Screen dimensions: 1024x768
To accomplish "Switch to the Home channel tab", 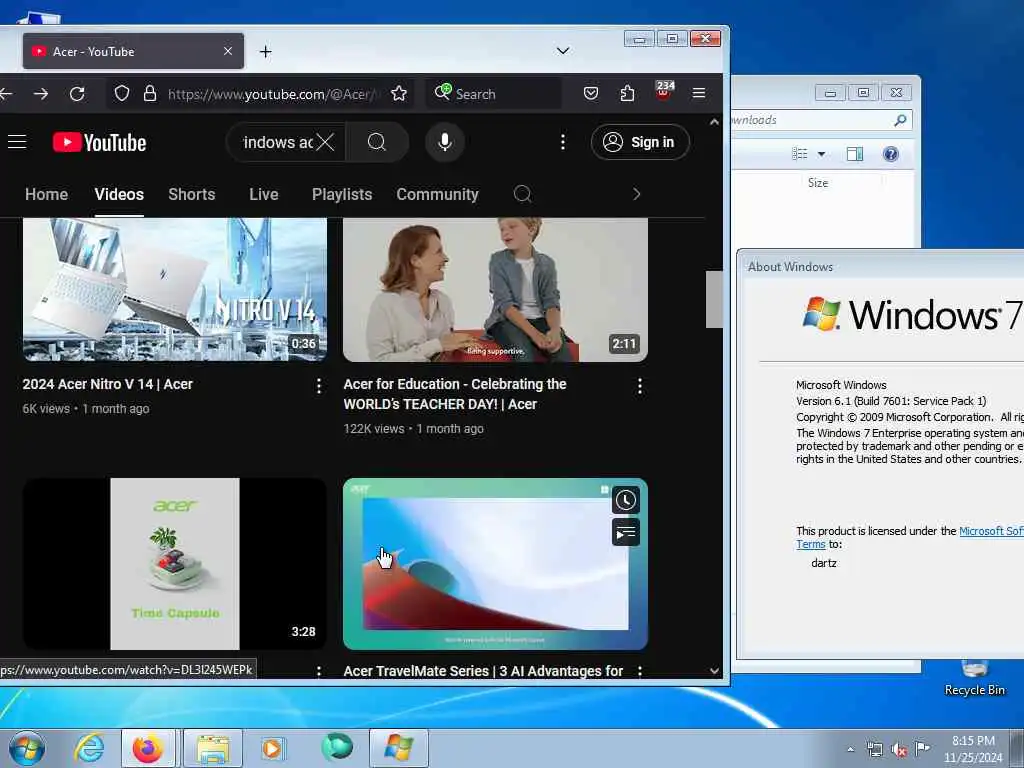I will (x=46, y=194).
